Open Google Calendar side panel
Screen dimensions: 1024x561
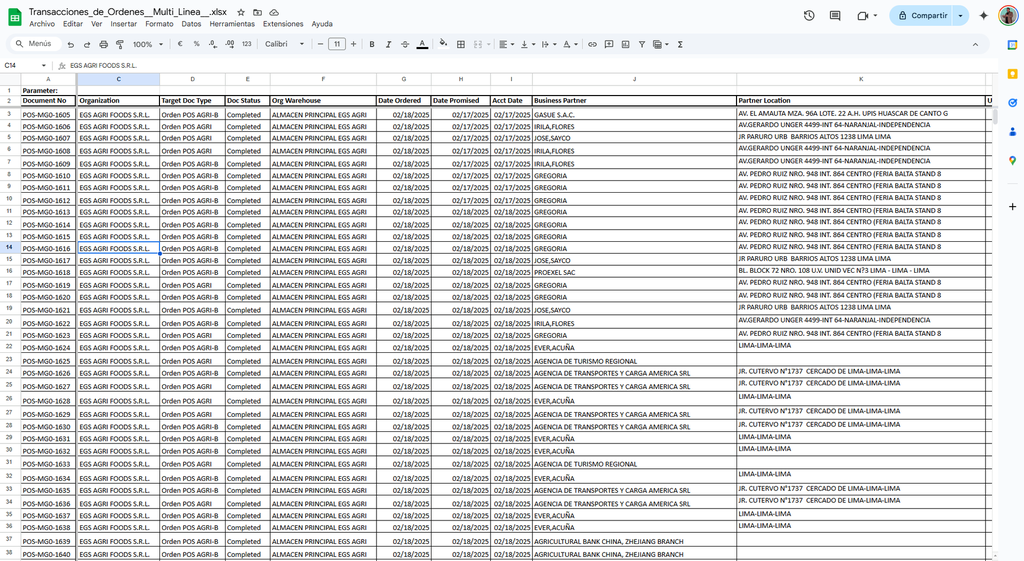pyautogui.click(x=1012, y=45)
